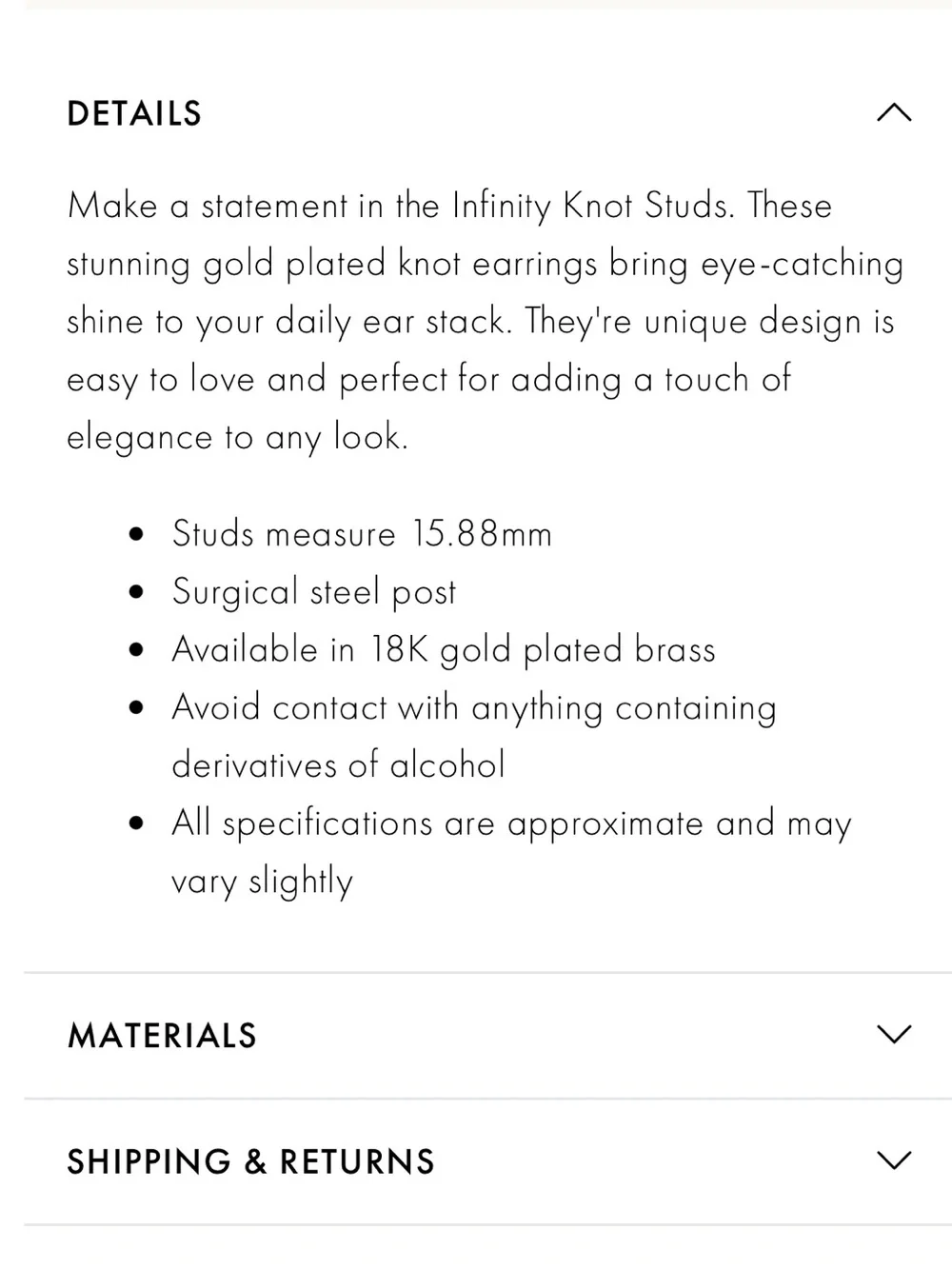Click 'elegance to any look.' in the description
This screenshot has width=952, height=1269.
pyautogui.click(x=237, y=439)
